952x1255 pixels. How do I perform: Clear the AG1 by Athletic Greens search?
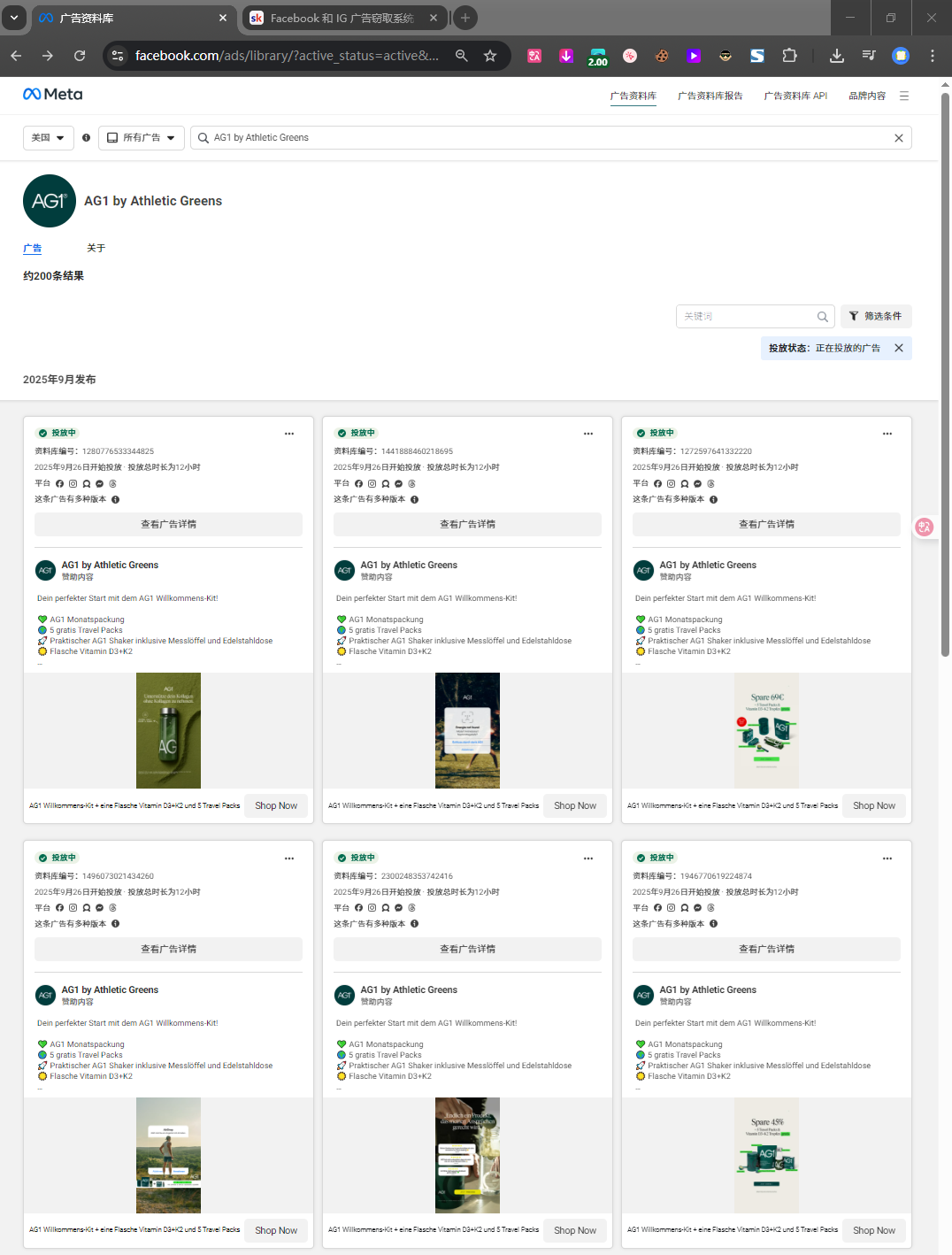click(898, 138)
